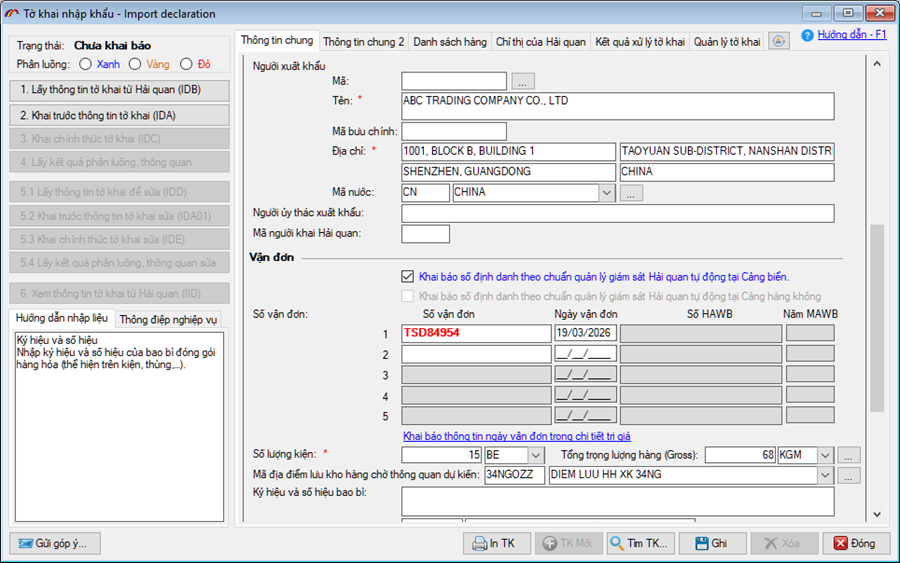Switch to the Danh sách hàng tab
Viewport: 900px width, 563px height.
(x=450, y=42)
